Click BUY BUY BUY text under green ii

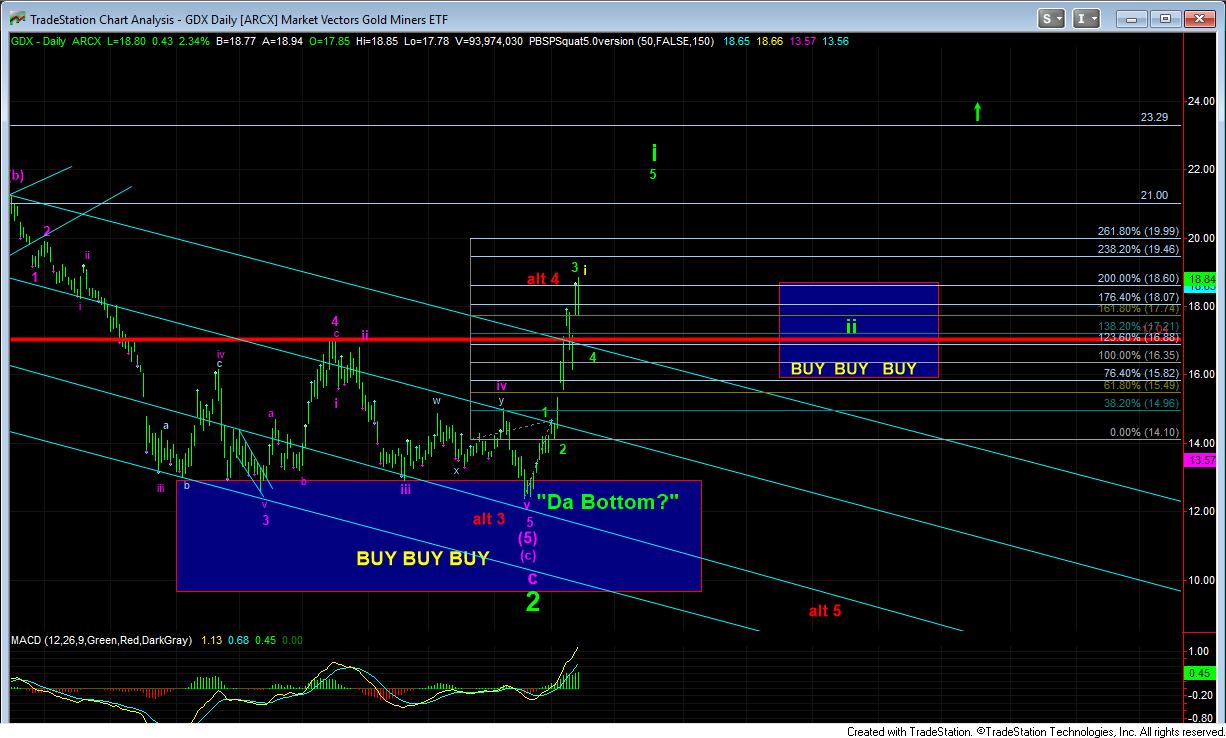[x=853, y=368]
